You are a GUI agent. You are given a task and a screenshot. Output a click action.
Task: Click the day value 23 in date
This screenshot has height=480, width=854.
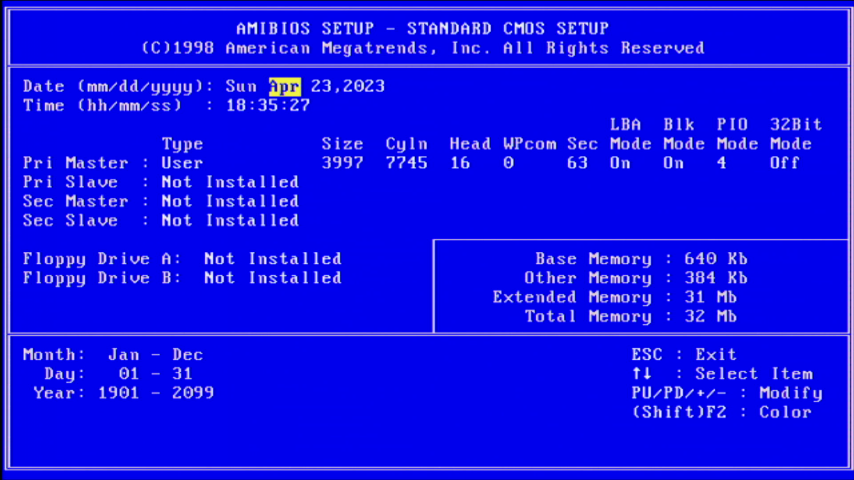click(321, 86)
